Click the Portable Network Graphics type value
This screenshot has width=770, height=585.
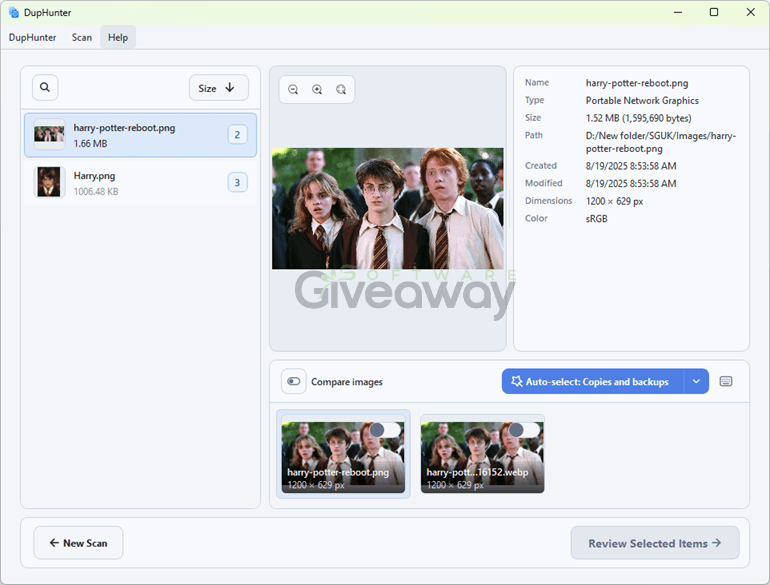coord(642,100)
